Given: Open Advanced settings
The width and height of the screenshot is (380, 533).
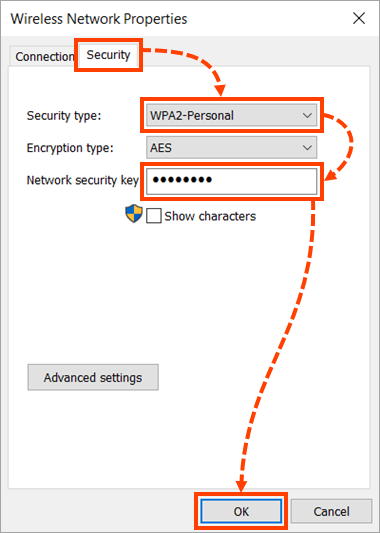Looking at the screenshot, I should (93, 377).
